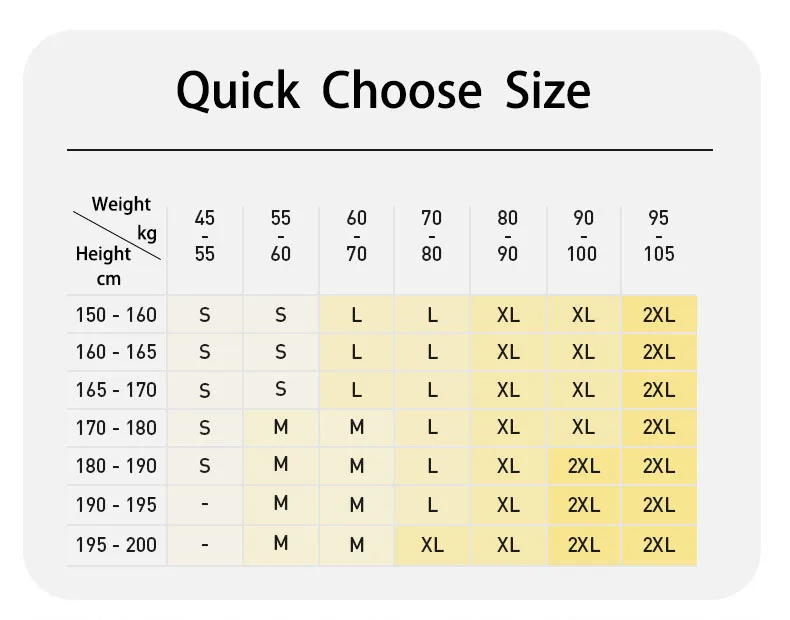The image size is (790, 620).
Task: Click the Height cm corner header label
Action: tap(103, 266)
